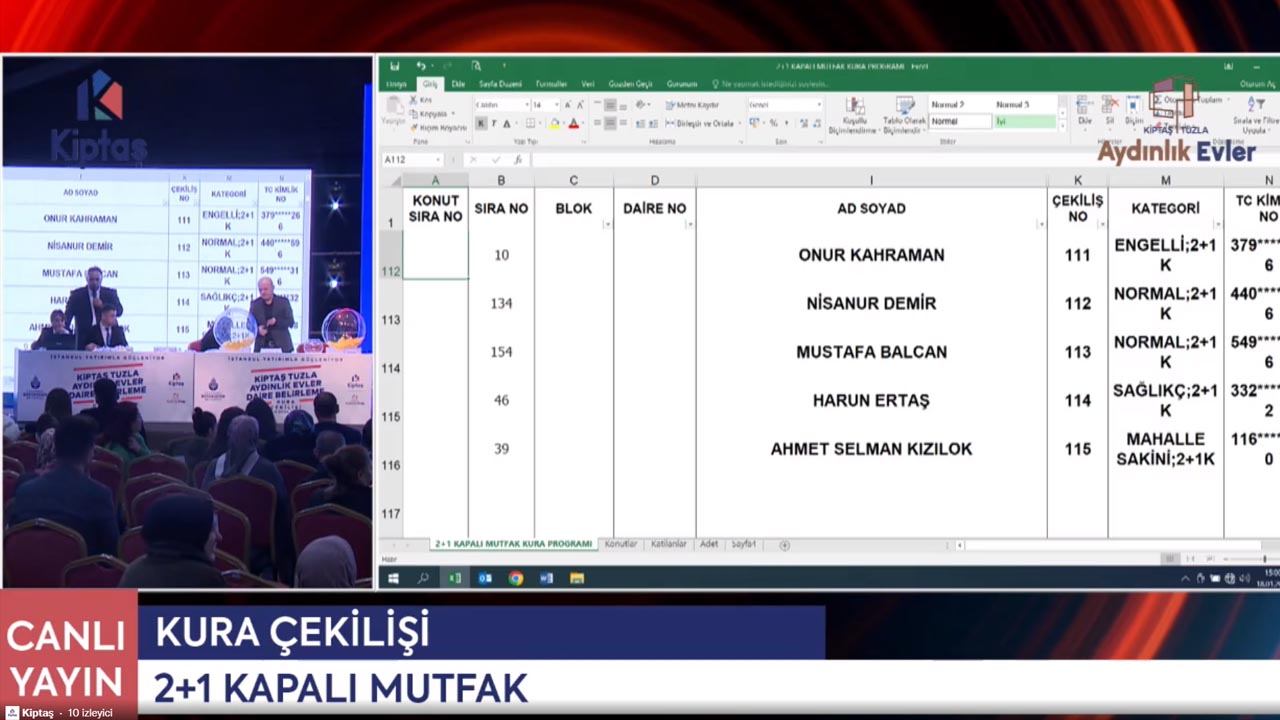Image resolution: width=1280 pixels, height=720 pixels.
Task: Switch to the Veri tab
Action: tap(588, 84)
